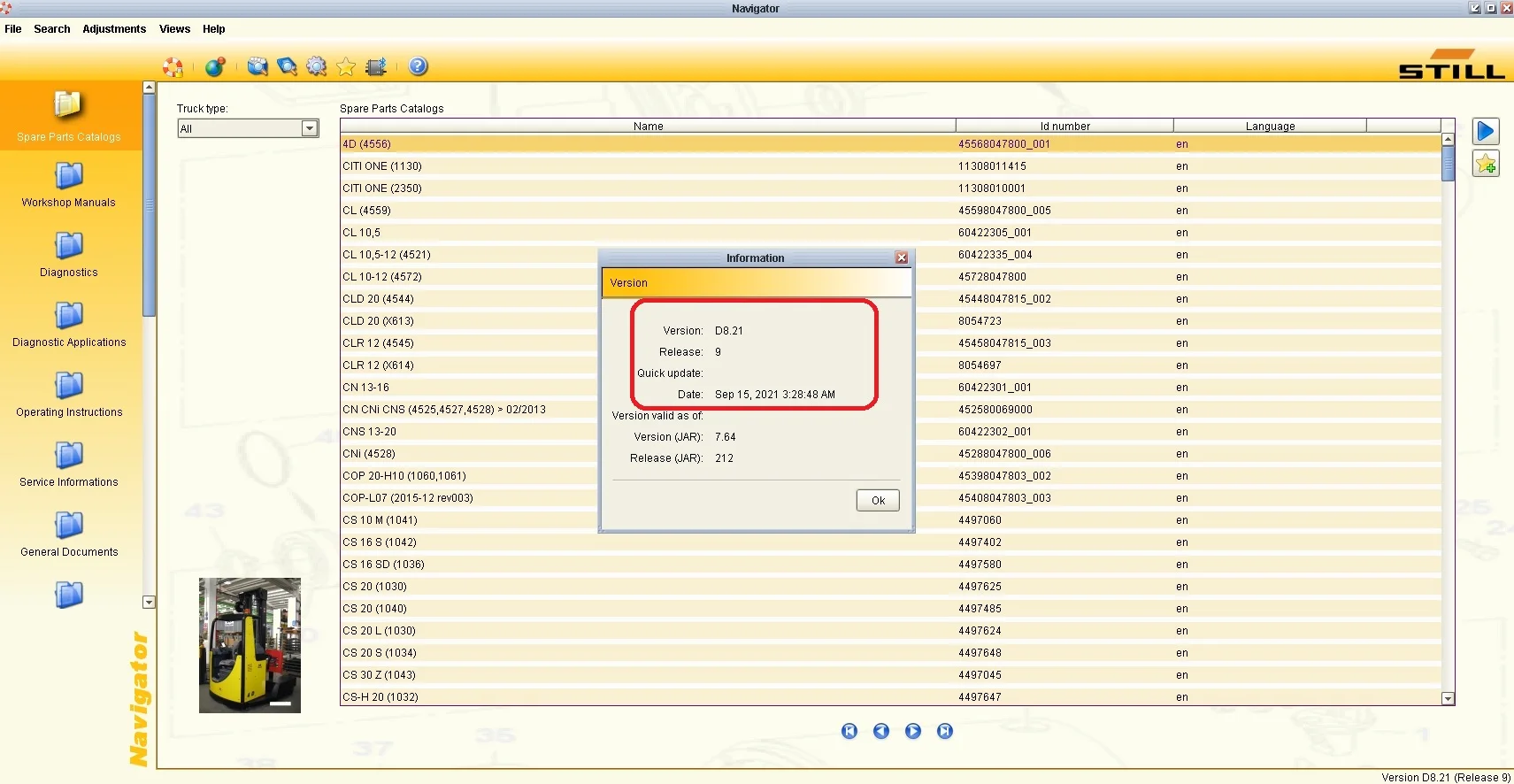Select the CS 30 Z (1043) catalog row

pos(890,675)
